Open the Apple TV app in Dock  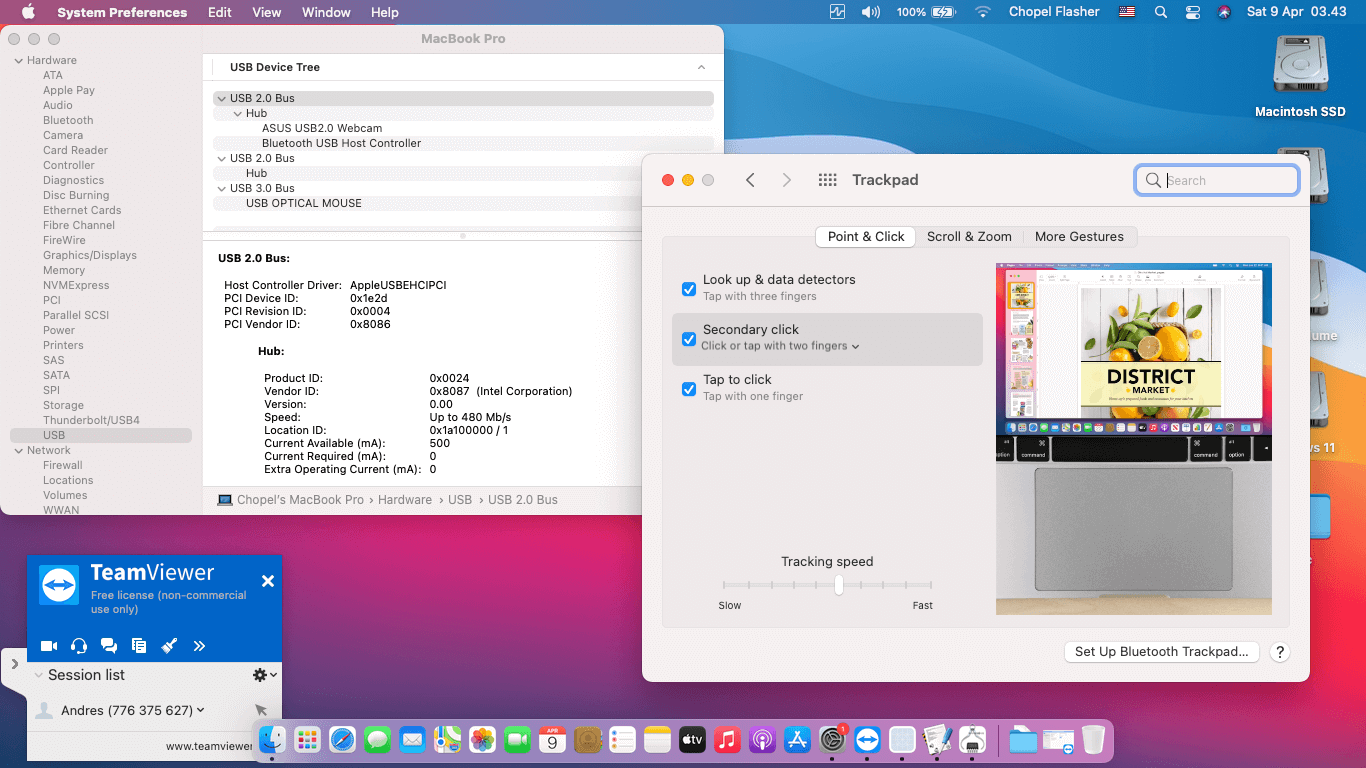pyautogui.click(x=692, y=740)
